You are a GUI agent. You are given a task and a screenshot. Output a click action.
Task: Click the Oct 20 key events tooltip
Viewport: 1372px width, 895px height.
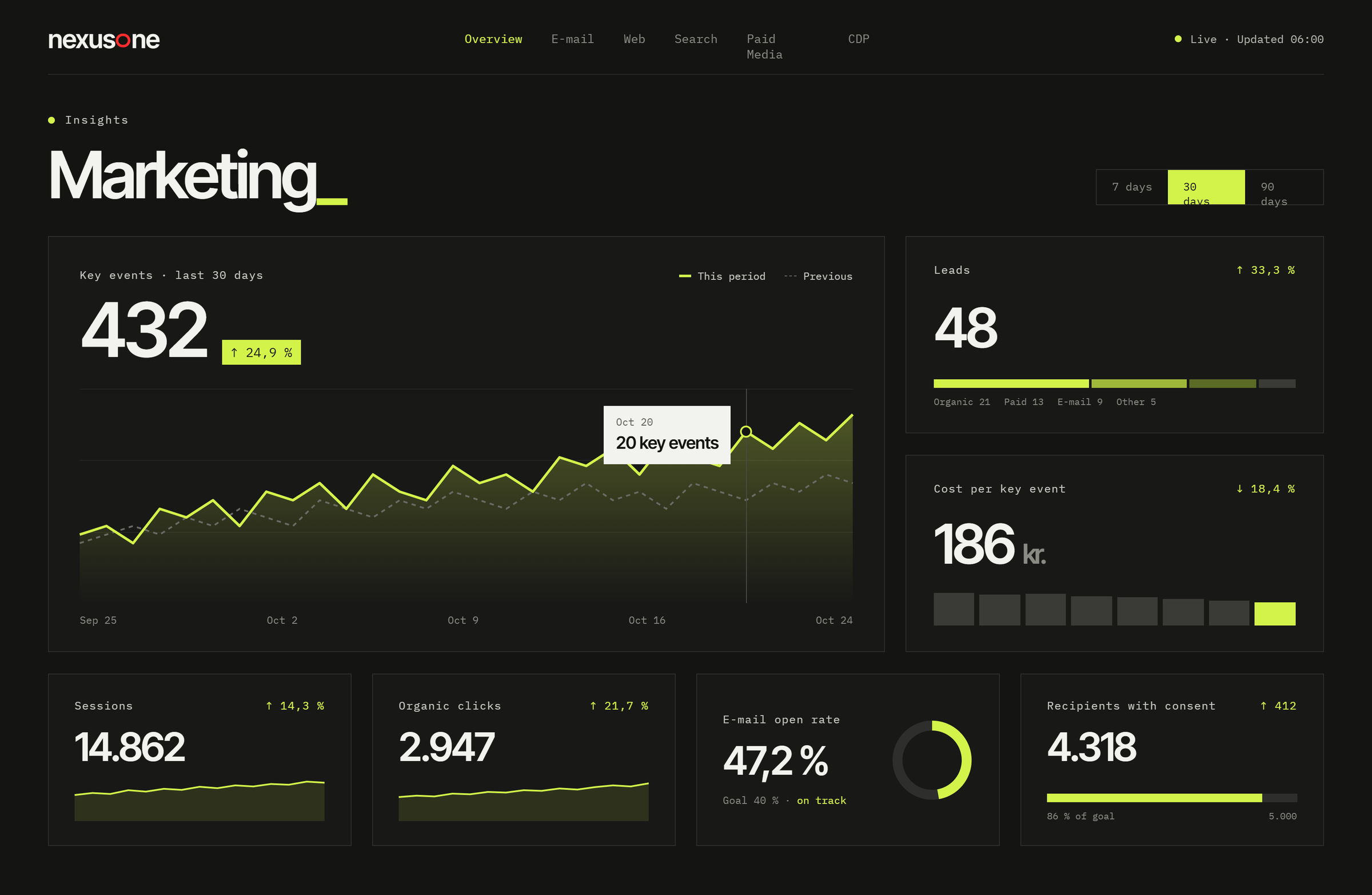tap(667, 435)
